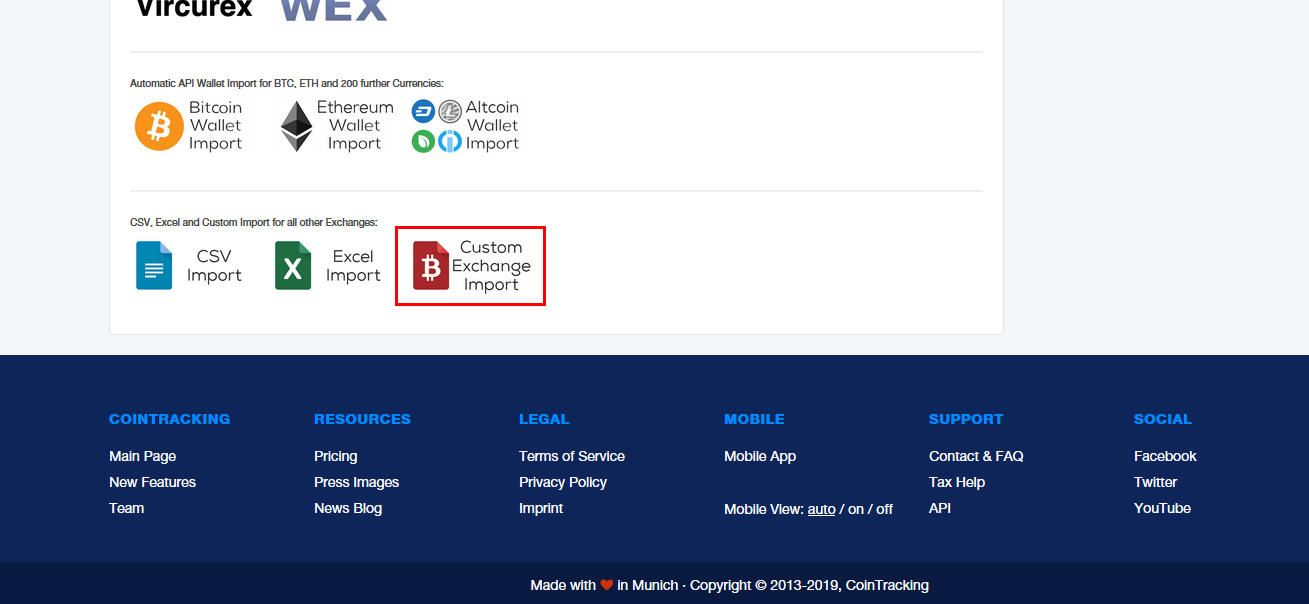Visit the News Blog link

[x=348, y=508]
